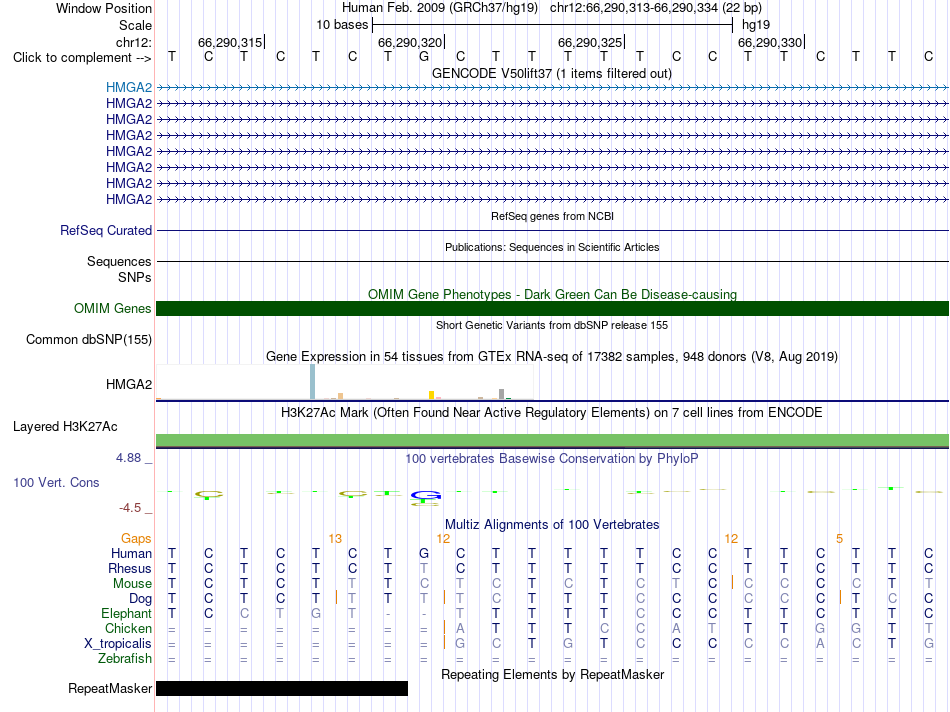Open 'Repeating Elements by RepeatMasker' title
Viewport: 950px width, 712px height.
click(x=552, y=674)
